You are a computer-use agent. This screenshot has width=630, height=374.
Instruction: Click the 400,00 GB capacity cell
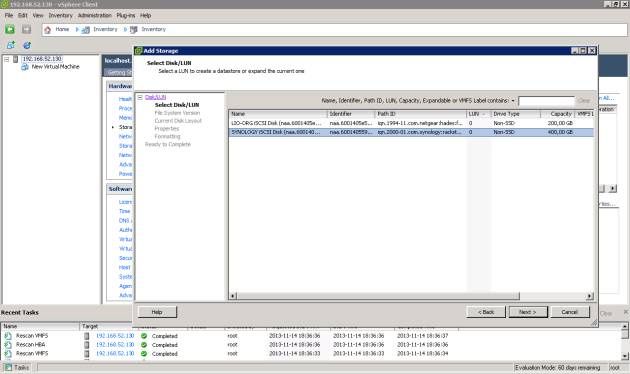pyautogui.click(x=560, y=132)
